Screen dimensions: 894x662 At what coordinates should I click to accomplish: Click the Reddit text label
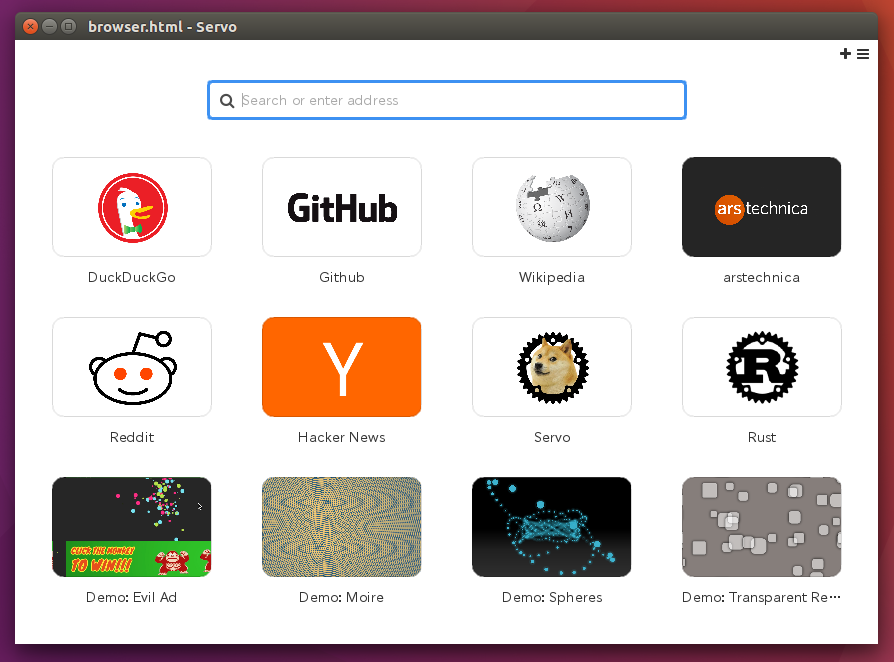point(132,437)
